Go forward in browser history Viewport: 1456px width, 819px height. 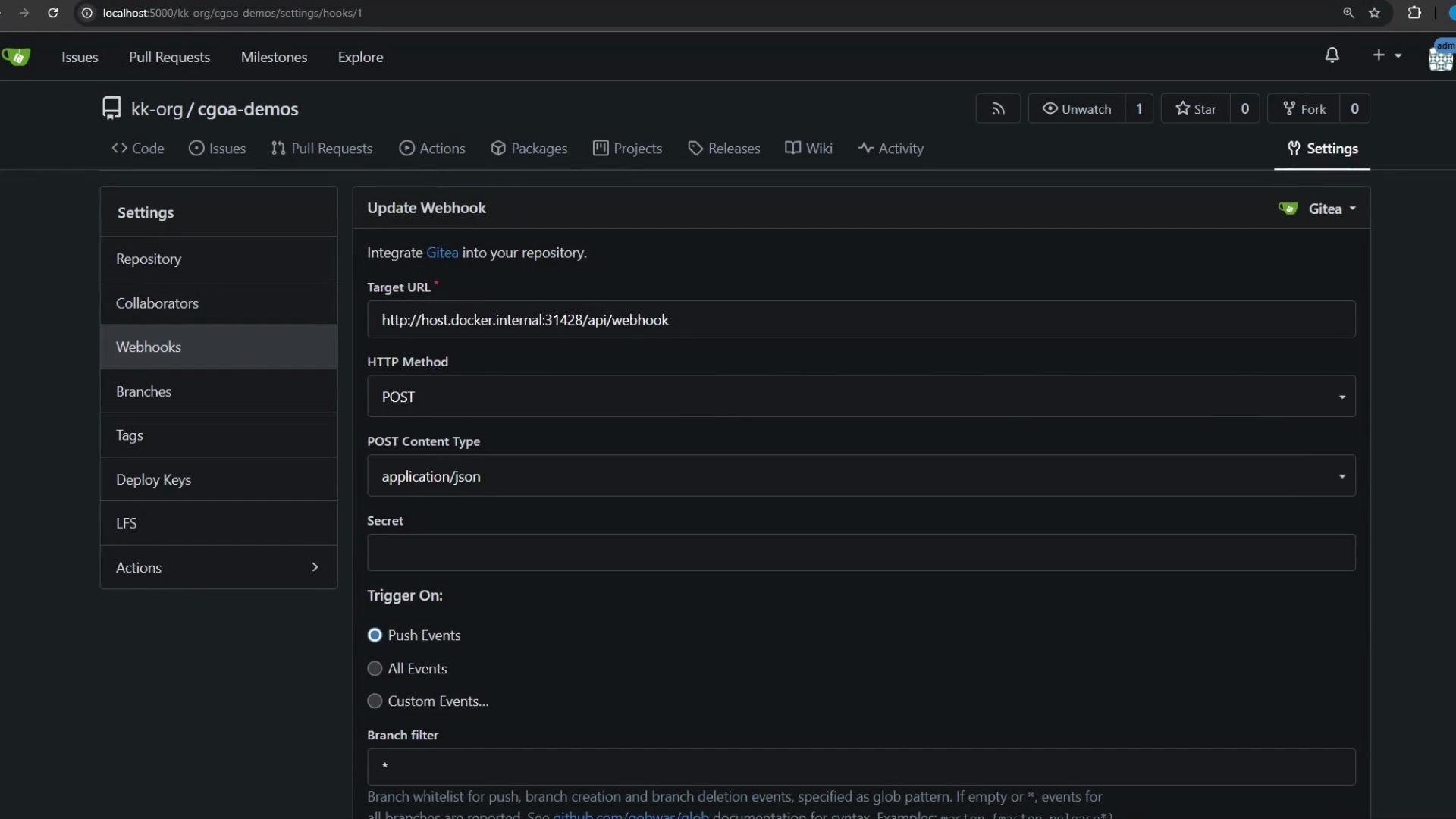pos(24,13)
